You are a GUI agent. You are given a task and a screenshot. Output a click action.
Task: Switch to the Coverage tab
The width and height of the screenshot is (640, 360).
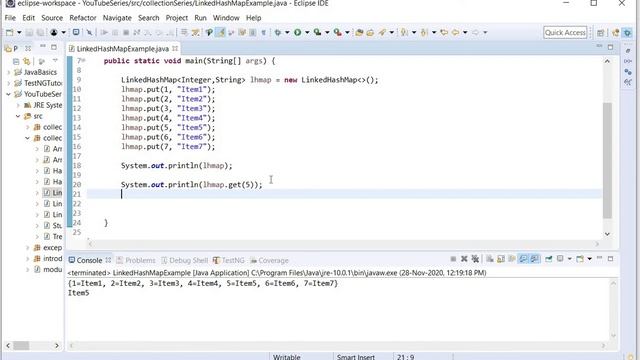click(269, 260)
